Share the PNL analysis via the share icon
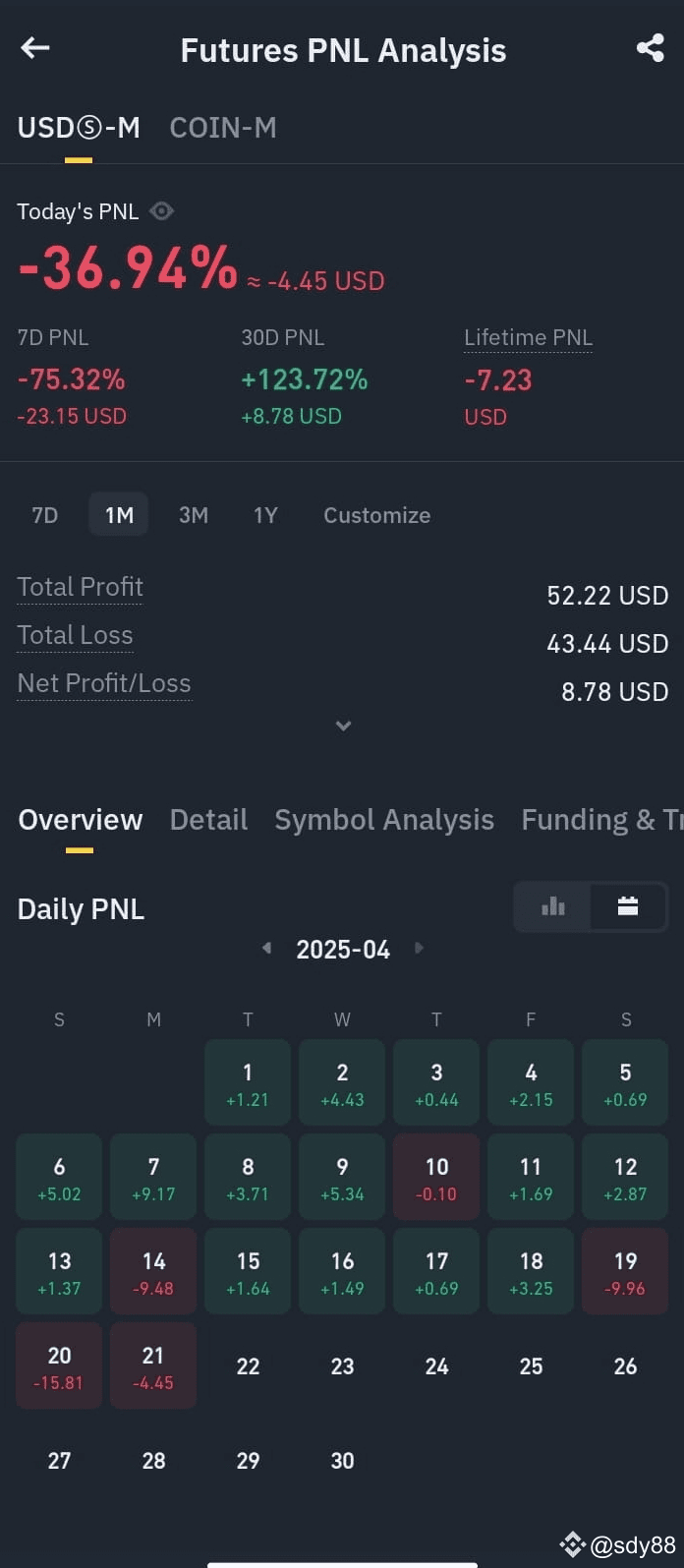Viewport: 684px width, 1568px height. (x=650, y=47)
